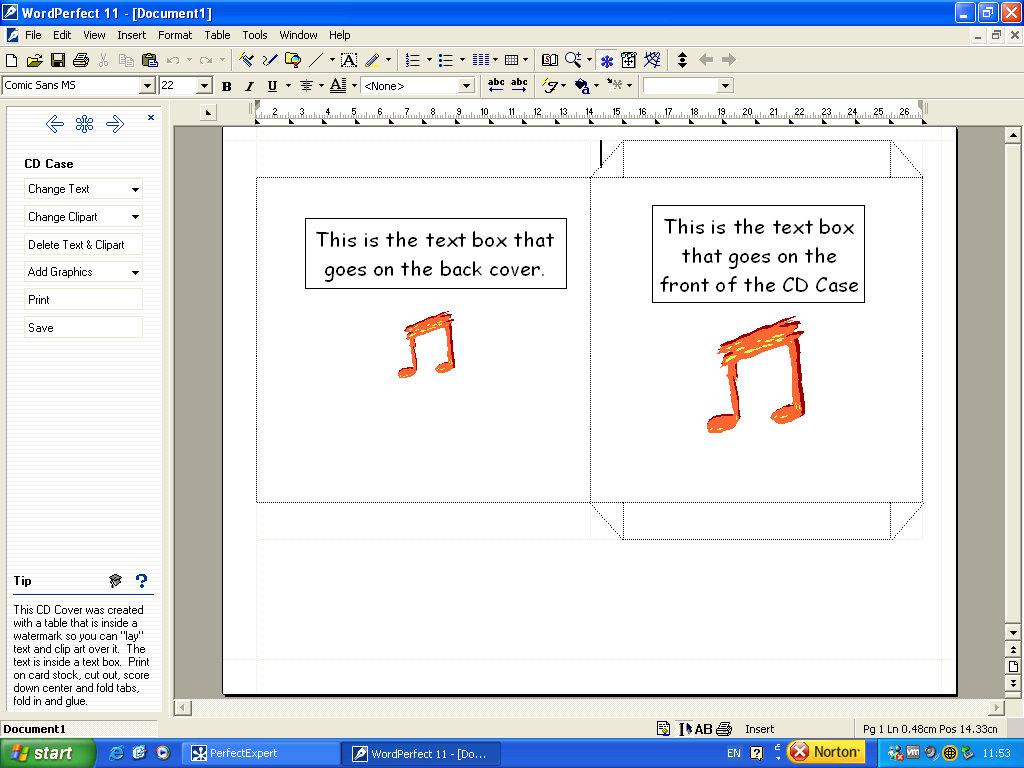Click the PerfectExpert tip help question mark

[x=141, y=581]
